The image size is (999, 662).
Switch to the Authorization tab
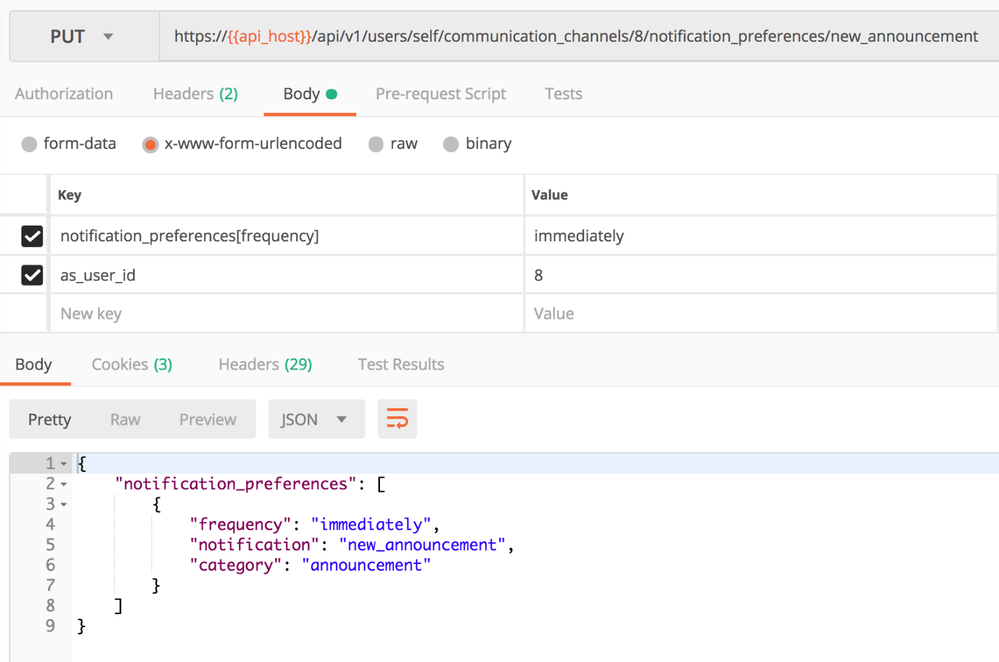click(64, 94)
